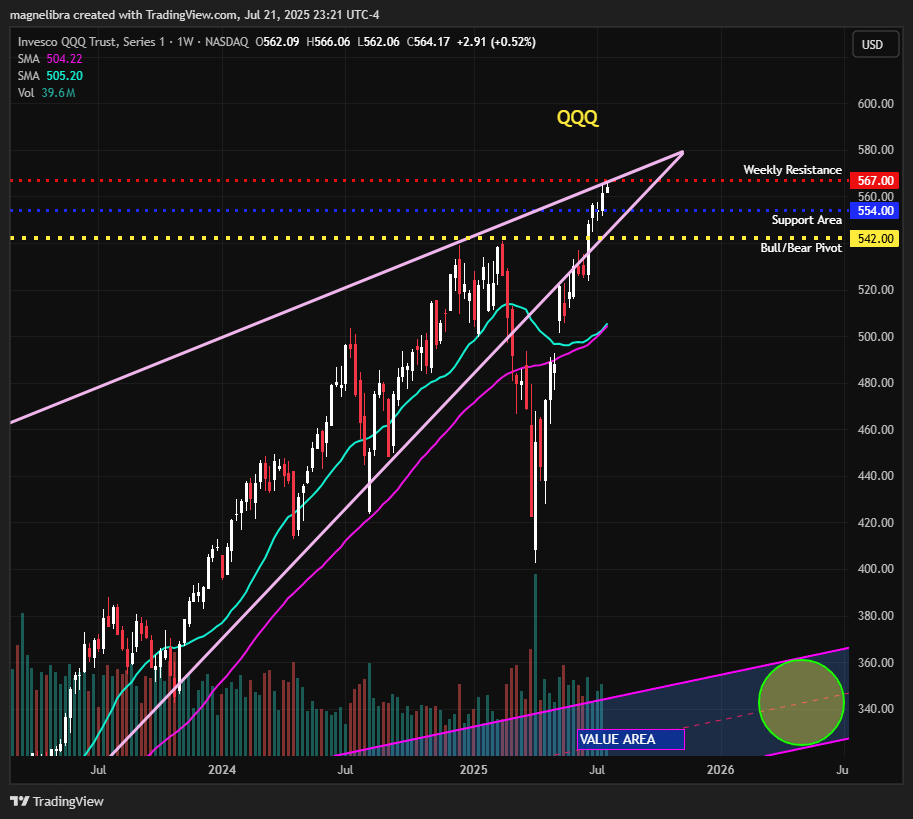Click the 500.00 price axis label
Image resolution: width=913 pixels, height=819 pixels.
click(876, 336)
